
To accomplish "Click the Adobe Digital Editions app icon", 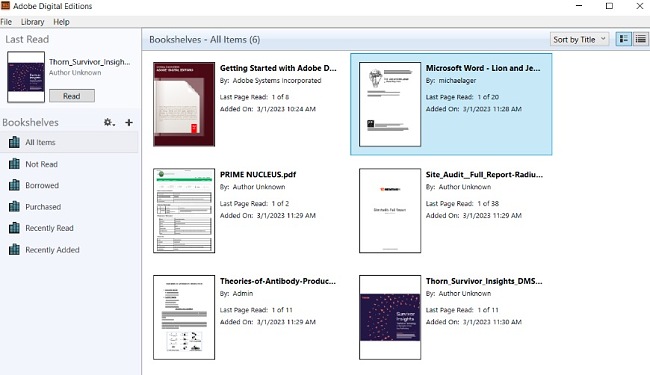I will (5, 5).
